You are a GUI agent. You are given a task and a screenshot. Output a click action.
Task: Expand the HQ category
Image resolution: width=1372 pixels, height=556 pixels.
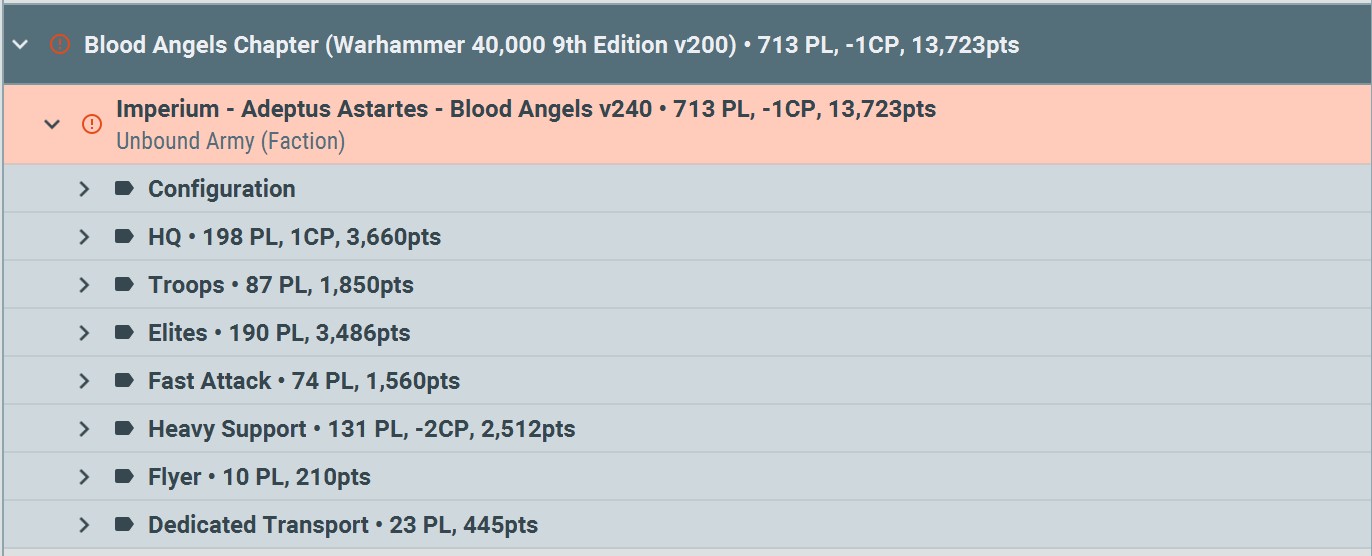click(x=85, y=237)
